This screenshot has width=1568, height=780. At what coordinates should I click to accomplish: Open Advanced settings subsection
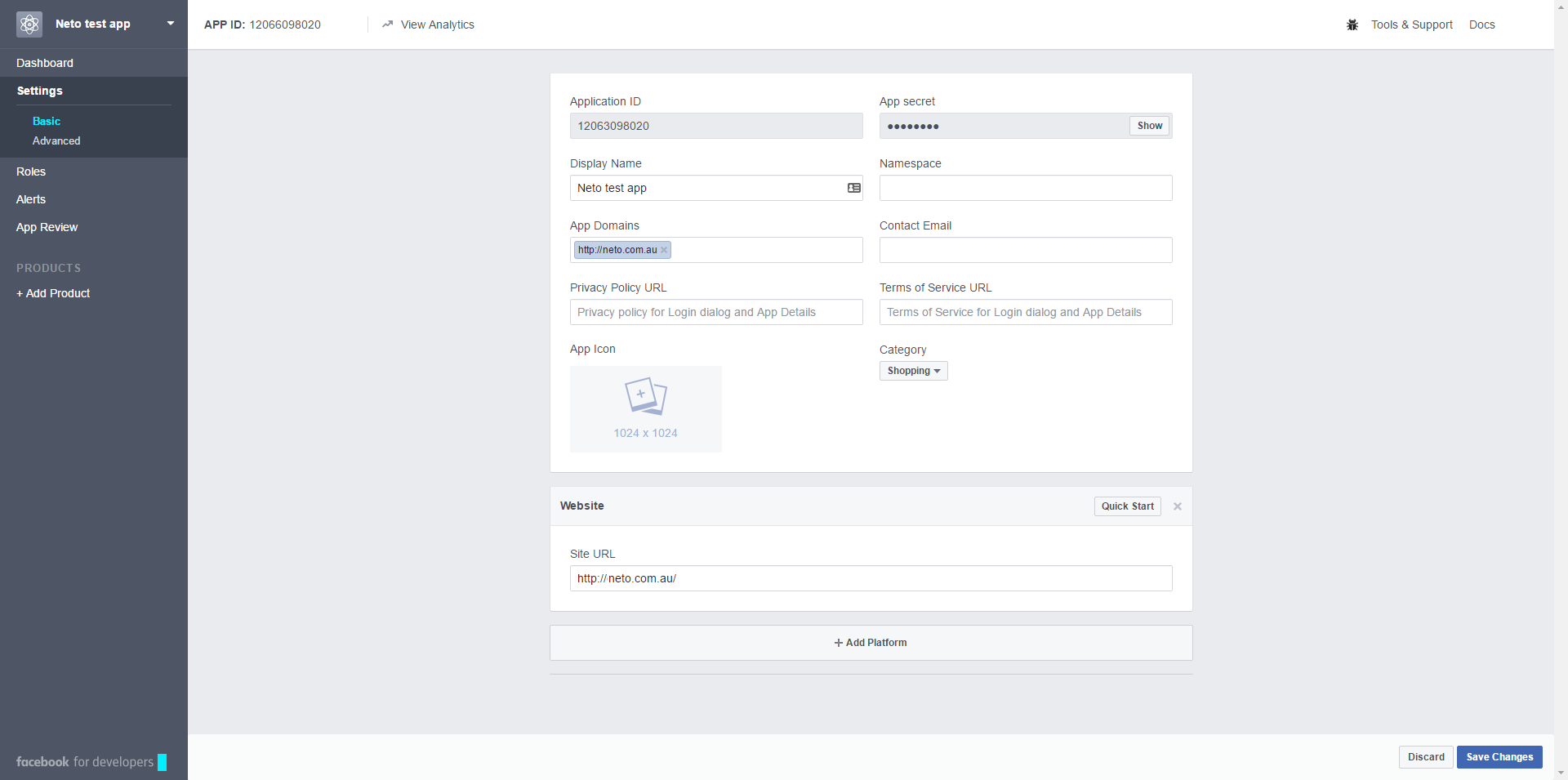(x=56, y=140)
